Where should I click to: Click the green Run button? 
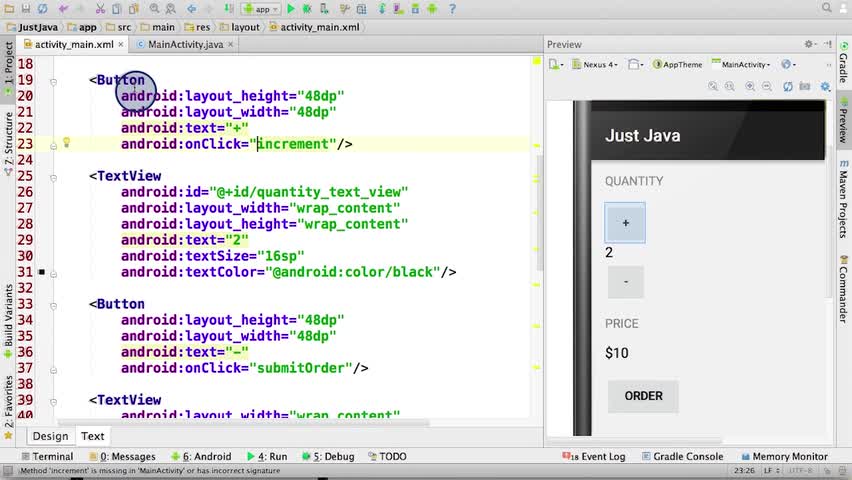[x=291, y=9]
